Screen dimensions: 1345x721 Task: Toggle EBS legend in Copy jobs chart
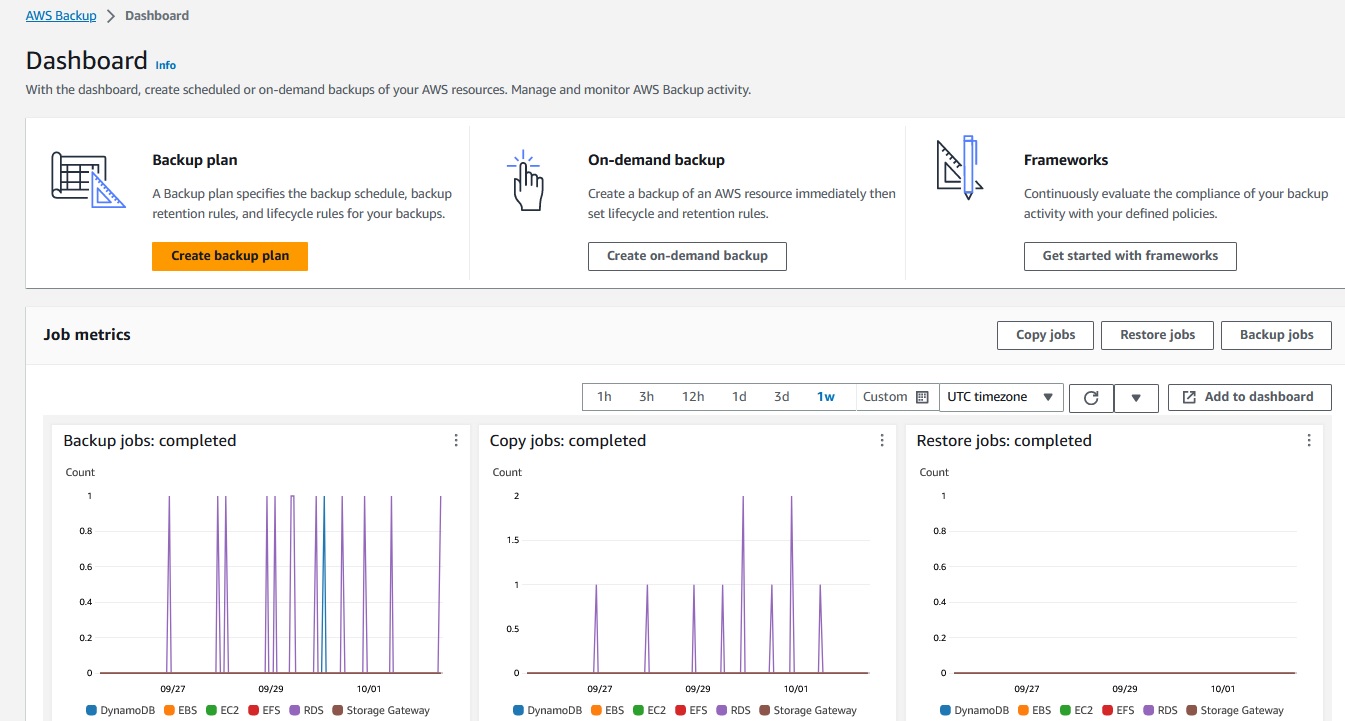point(605,711)
